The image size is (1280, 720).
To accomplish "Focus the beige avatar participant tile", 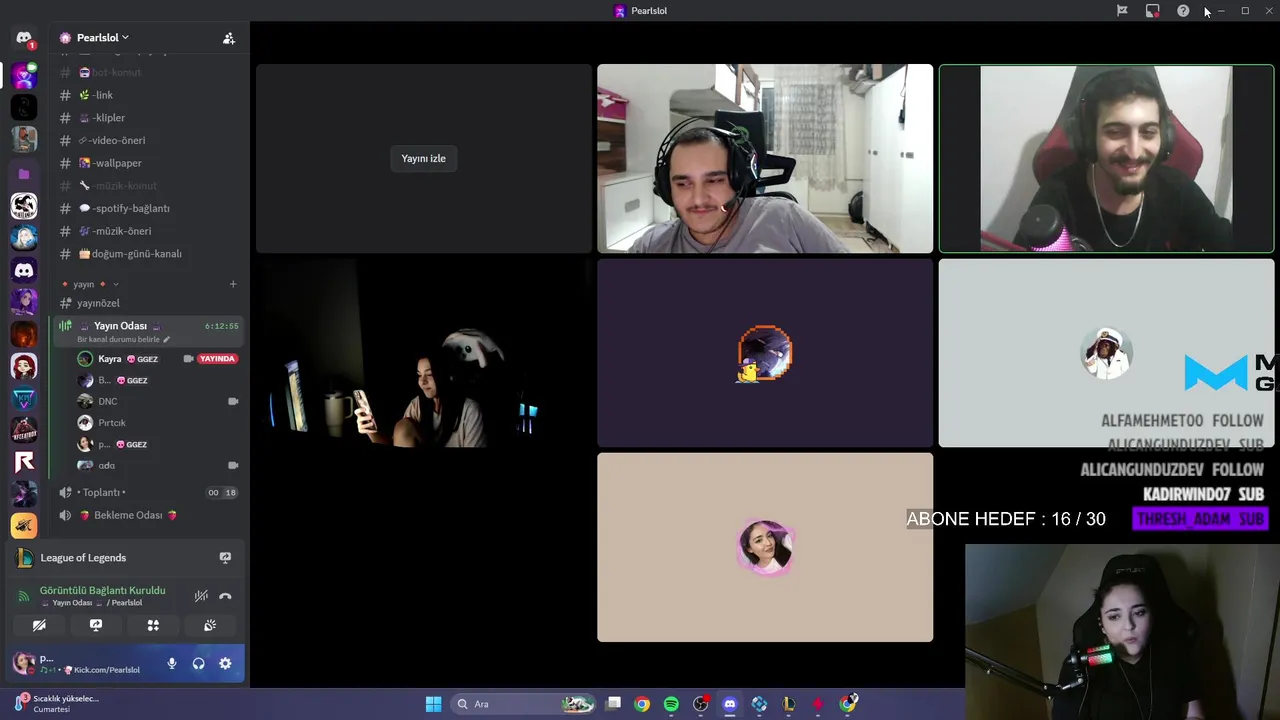I will point(765,547).
